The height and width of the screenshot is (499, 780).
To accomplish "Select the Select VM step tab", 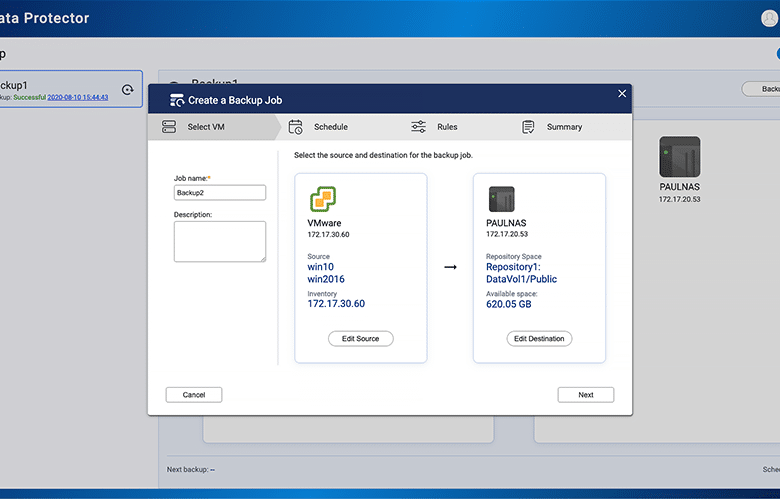I will [214, 127].
